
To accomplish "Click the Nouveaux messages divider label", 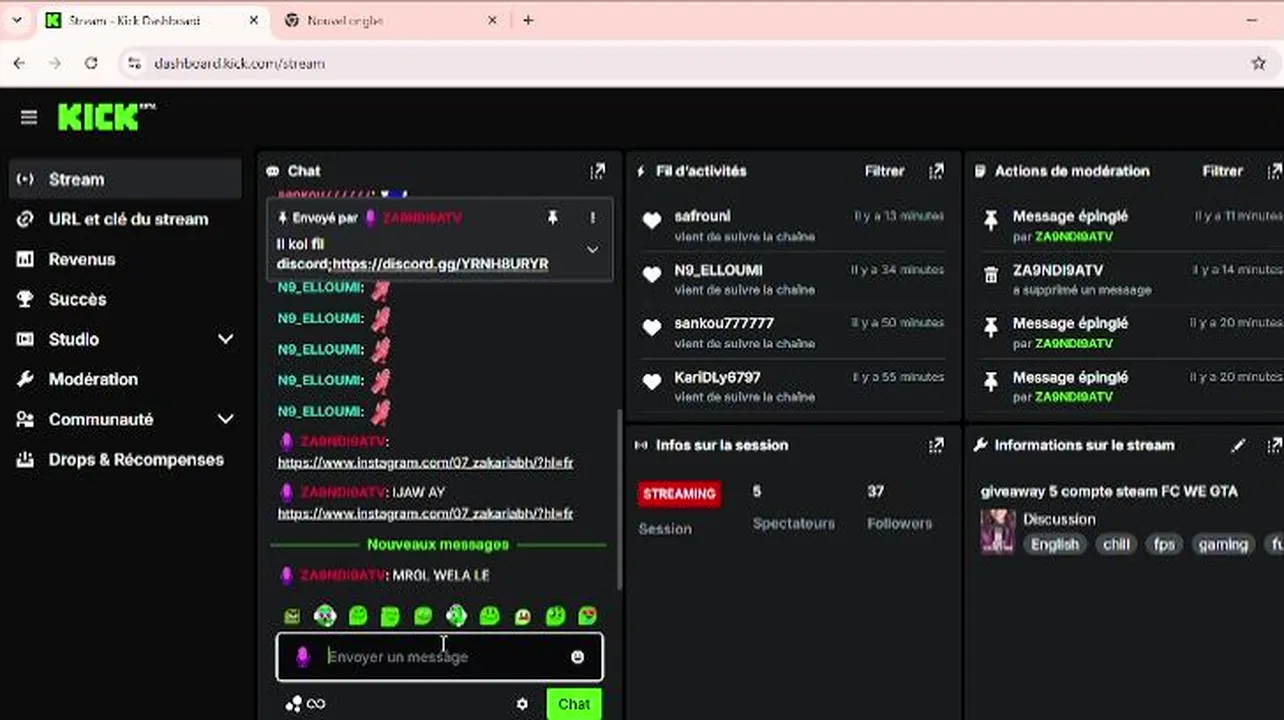I will (x=438, y=545).
